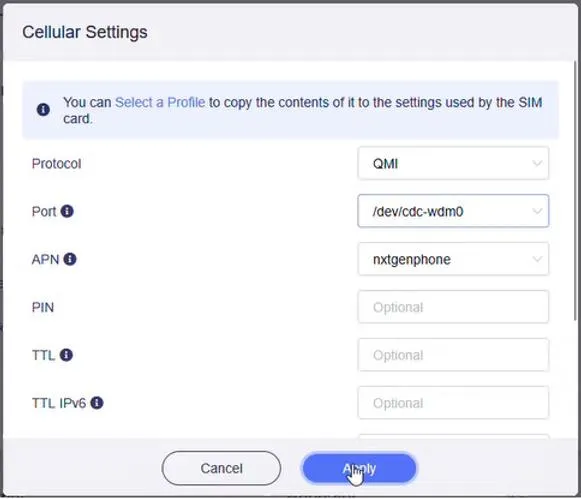581x499 pixels.
Task: Click the Cellular Settings dialog title
Action: point(85,32)
